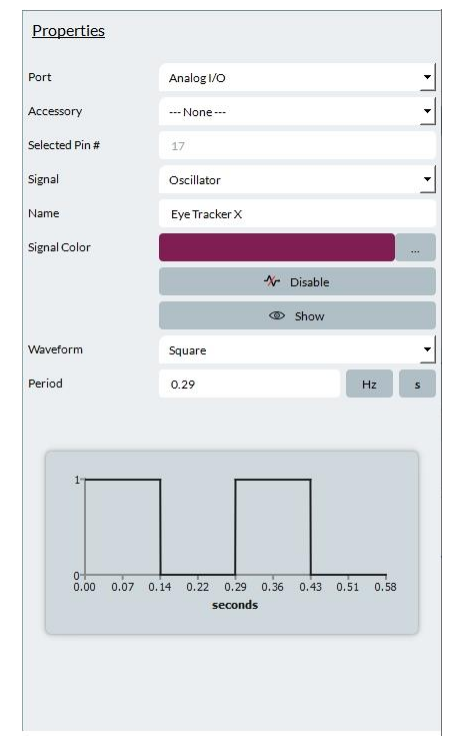451x745 pixels.
Task: Click the waveform icon on the Disable button
Action: click(272, 281)
